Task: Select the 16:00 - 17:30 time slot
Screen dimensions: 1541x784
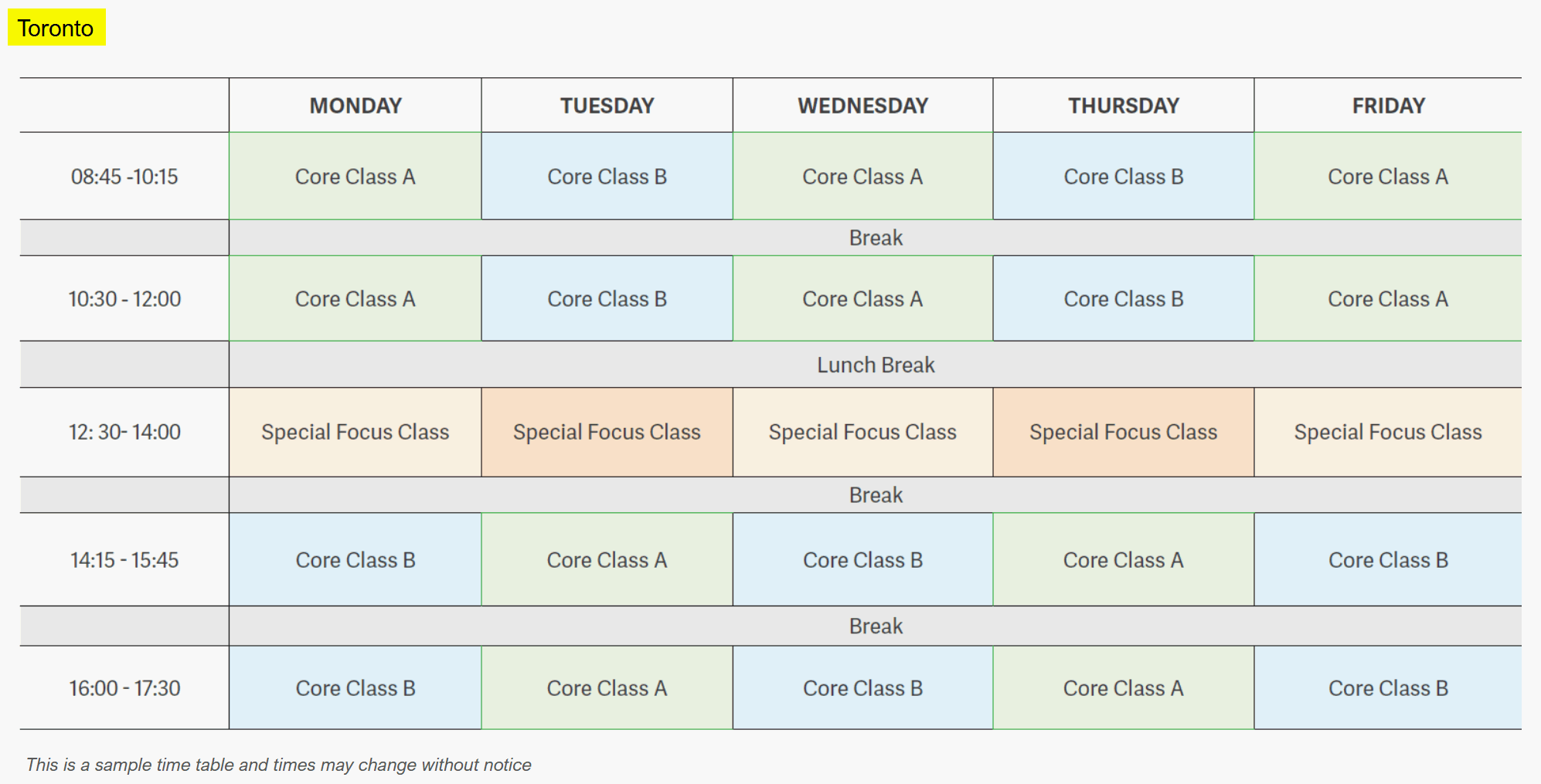Action: [124, 688]
